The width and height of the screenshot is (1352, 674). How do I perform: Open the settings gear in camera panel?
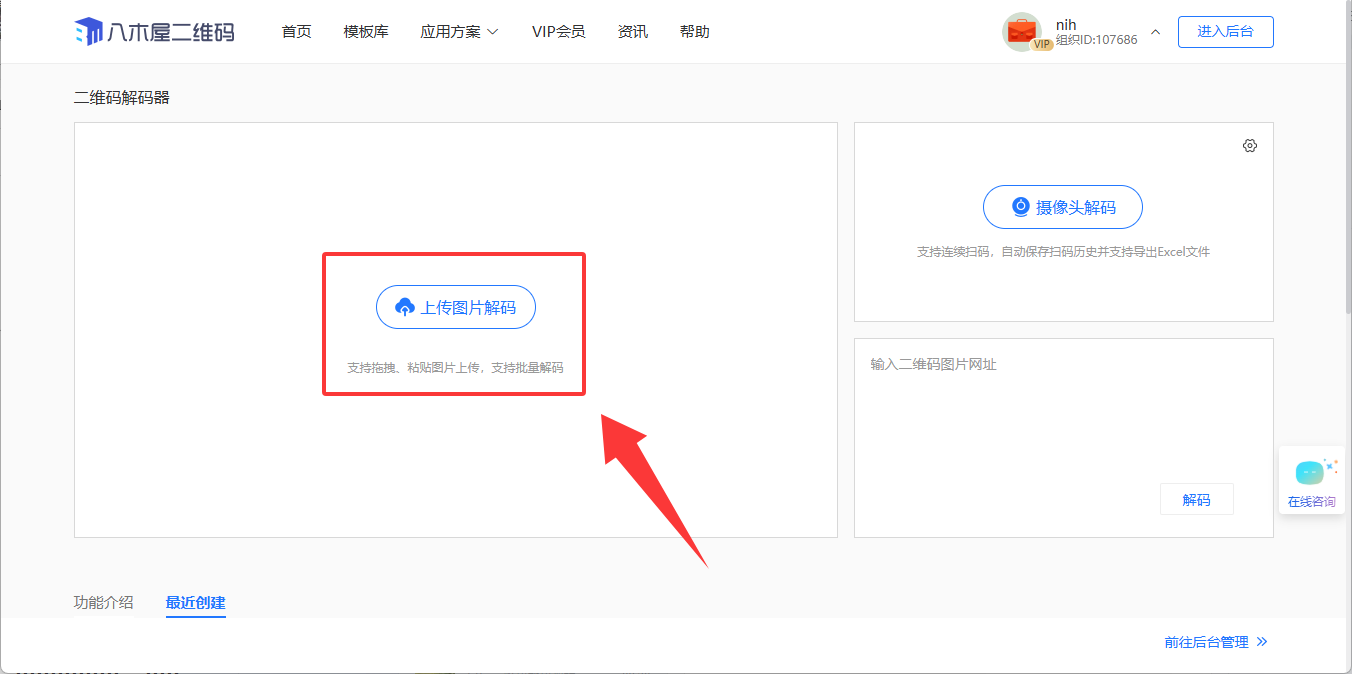pyautogui.click(x=1249, y=146)
